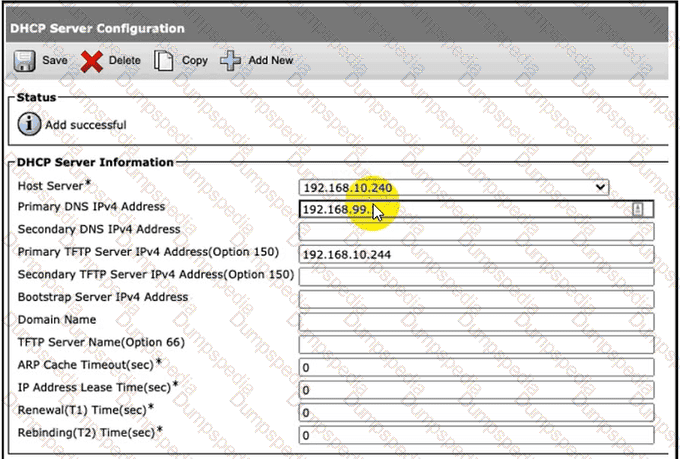Select the Rebinding(T2) Time field
The image size is (680, 459).
[476, 435]
